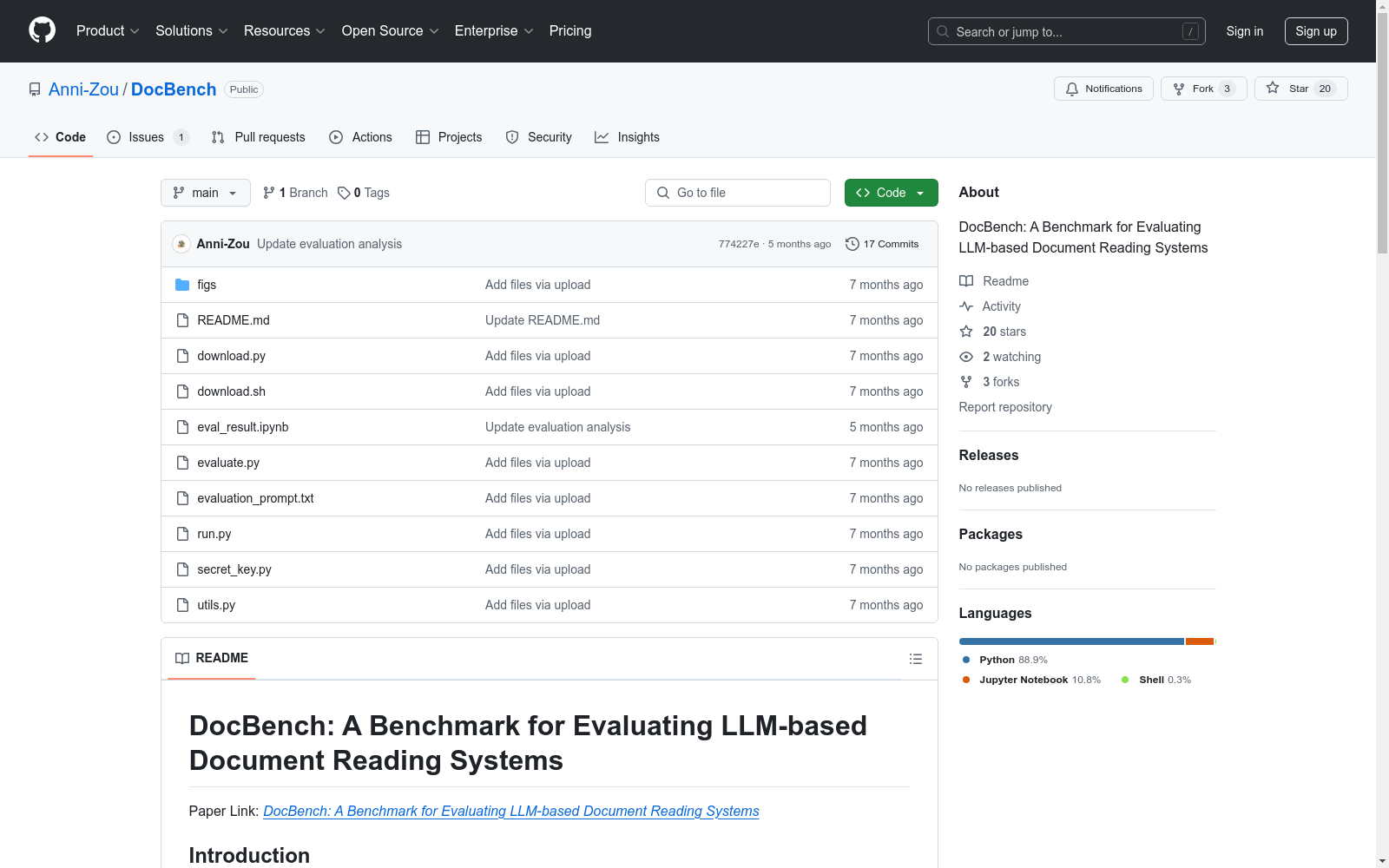Open the evaluate.py file
This screenshot has width=1389, height=868.
(228, 463)
